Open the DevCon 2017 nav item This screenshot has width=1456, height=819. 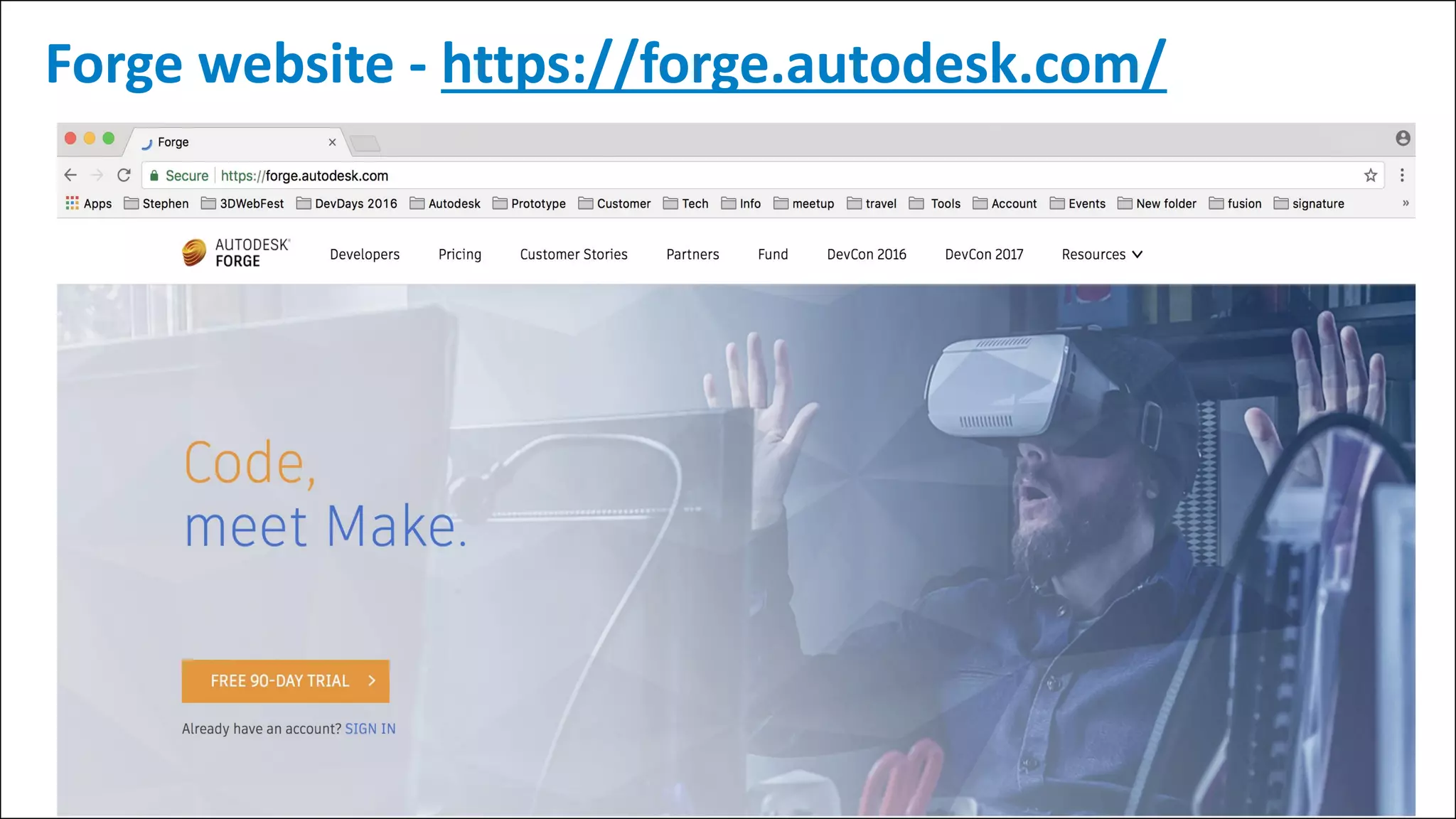coord(984,255)
